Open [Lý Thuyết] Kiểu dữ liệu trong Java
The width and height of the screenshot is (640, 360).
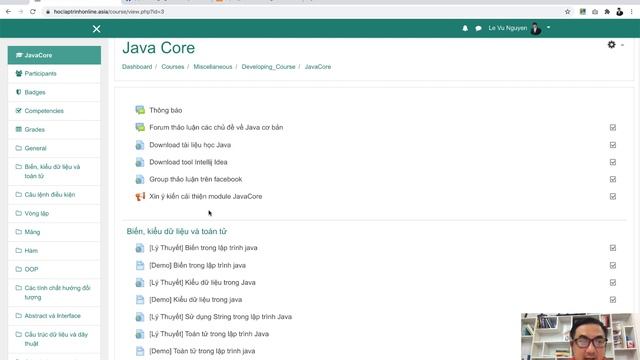point(202,282)
